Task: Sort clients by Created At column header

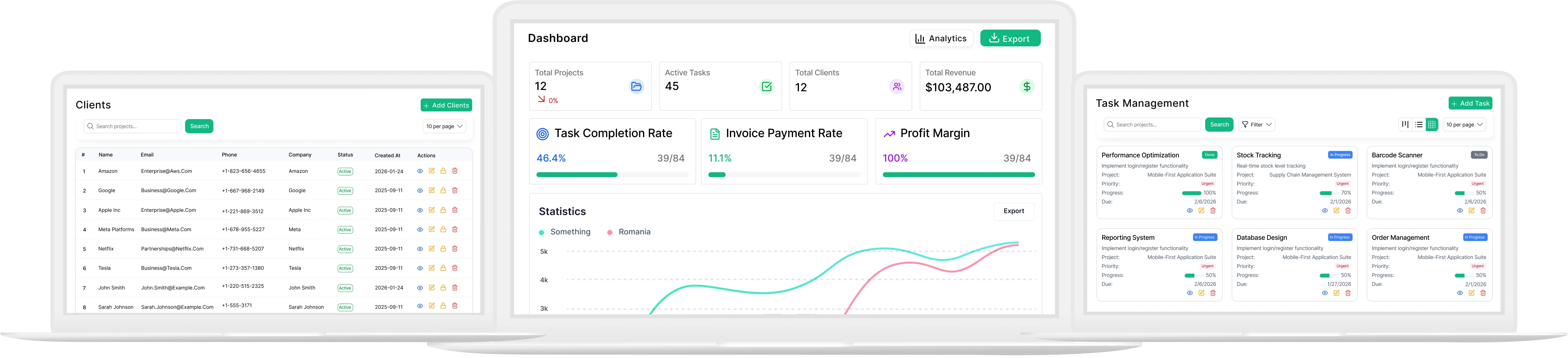Action: point(388,155)
